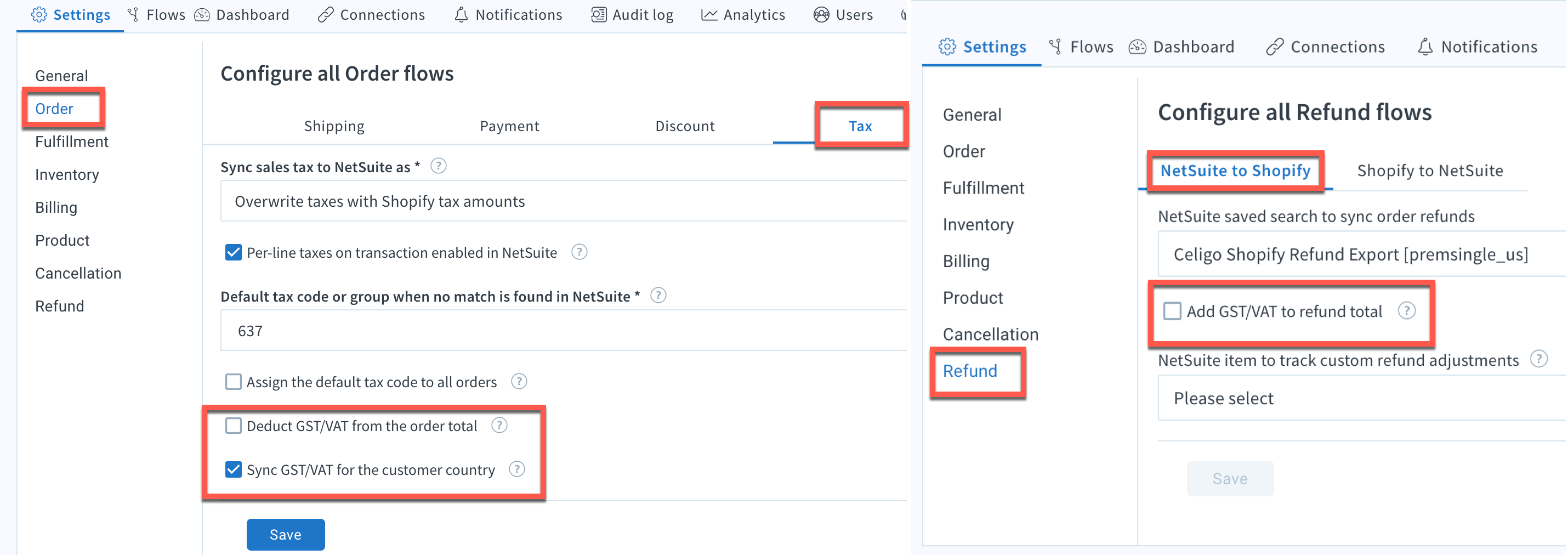This screenshot has height=555, width=1568.
Task: Open help for Assign default tax code option
Action: click(x=519, y=382)
